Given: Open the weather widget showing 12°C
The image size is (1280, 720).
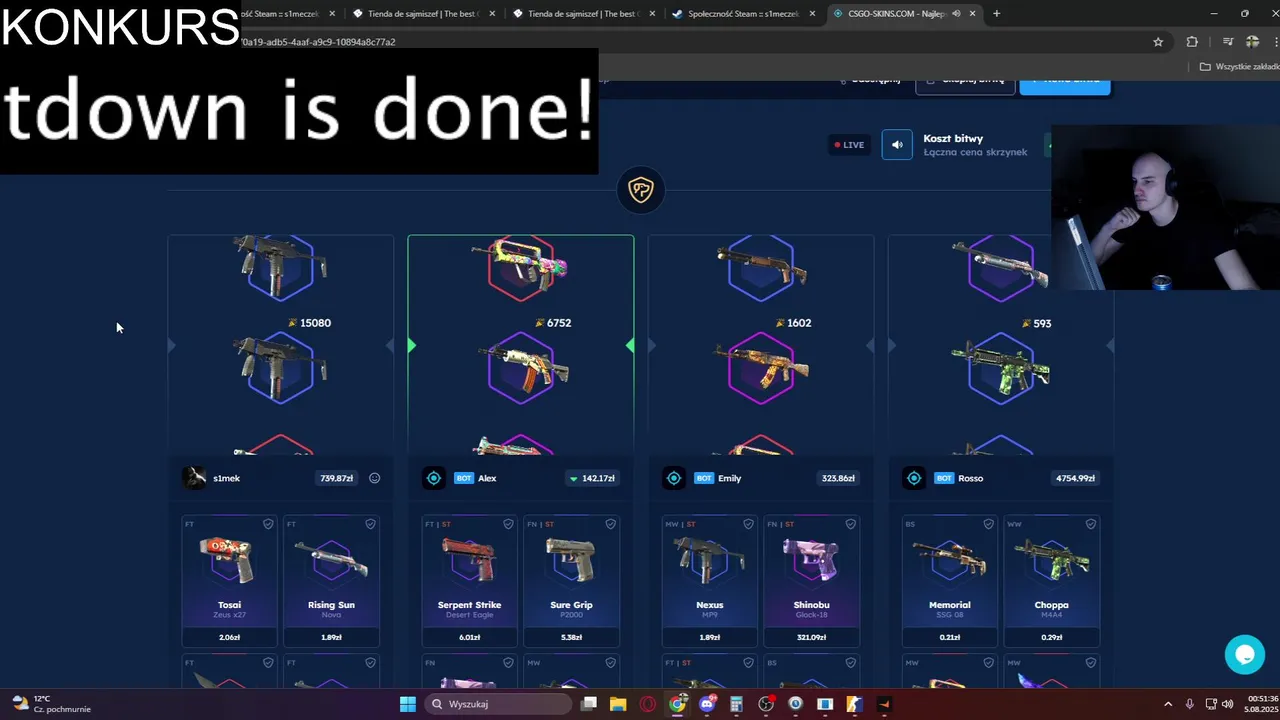Looking at the screenshot, I should (52, 704).
